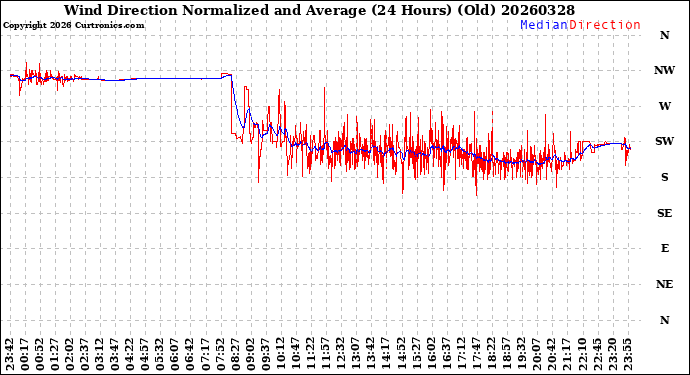Click the 16:37 time label
The width and height of the screenshot is (690, 375).
446,355
